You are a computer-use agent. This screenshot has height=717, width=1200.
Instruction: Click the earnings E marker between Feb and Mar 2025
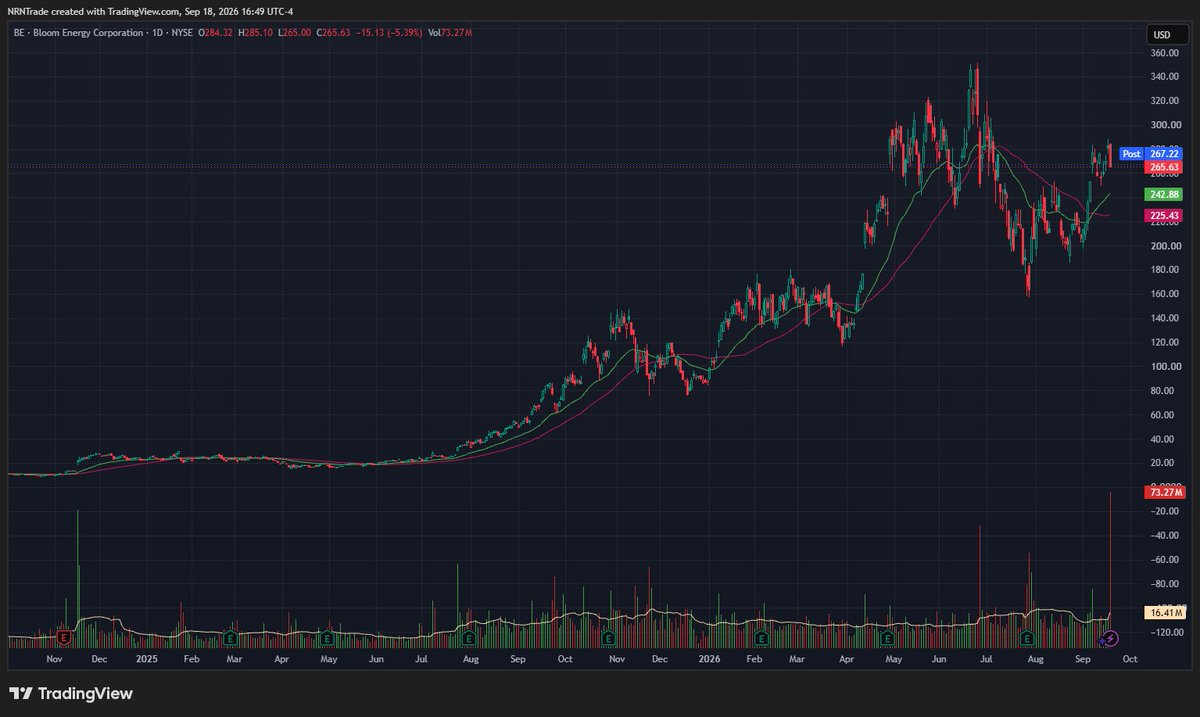coord(230,637)
